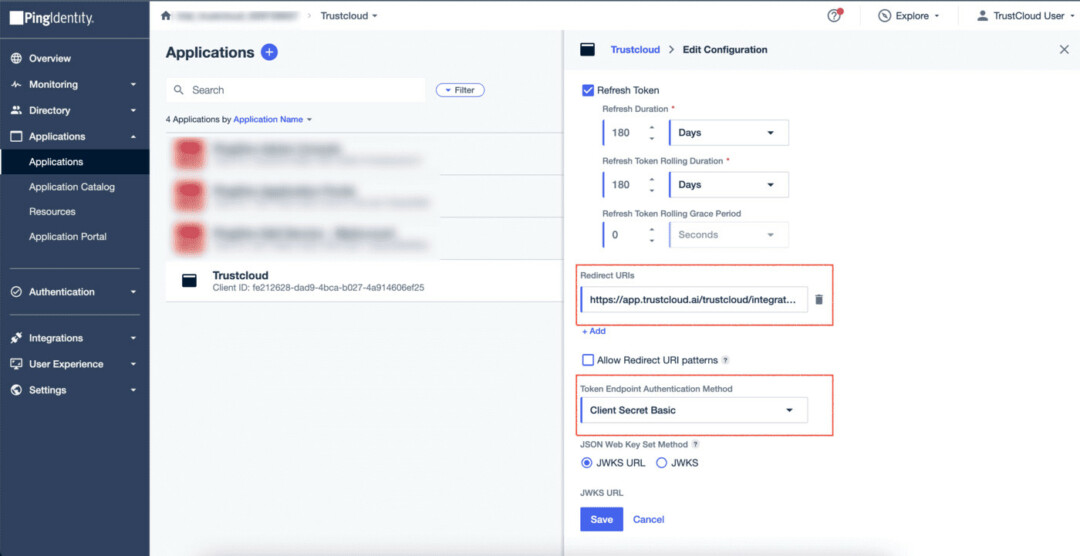1080x556 pixels.
Task: Click the Monitoring pulse icon
Action: point(17,84)
